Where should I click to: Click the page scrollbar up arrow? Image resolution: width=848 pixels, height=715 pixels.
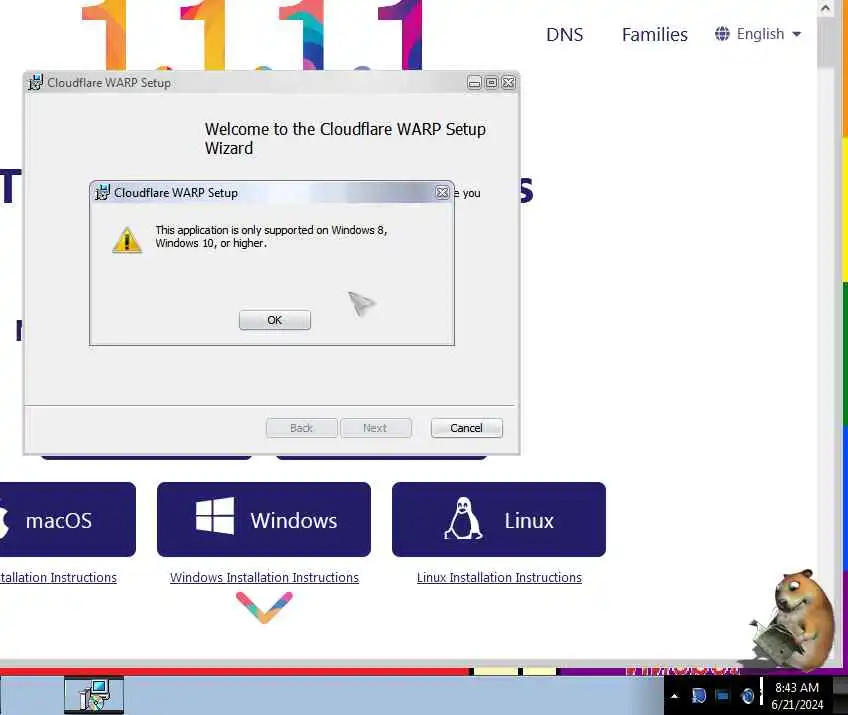click(x=825, y=8)
